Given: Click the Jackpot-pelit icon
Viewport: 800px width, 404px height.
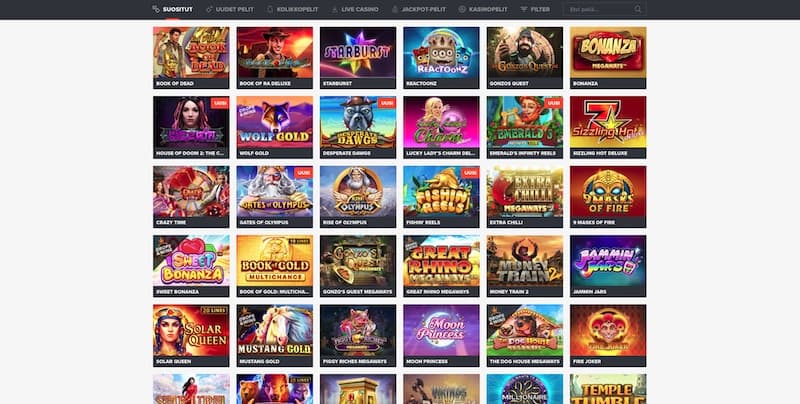Looking at the screenshot, I should point(395,9).
